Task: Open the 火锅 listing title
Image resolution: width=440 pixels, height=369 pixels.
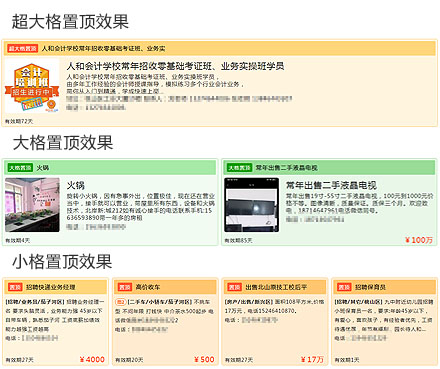Action: click(x=76, y=185)
